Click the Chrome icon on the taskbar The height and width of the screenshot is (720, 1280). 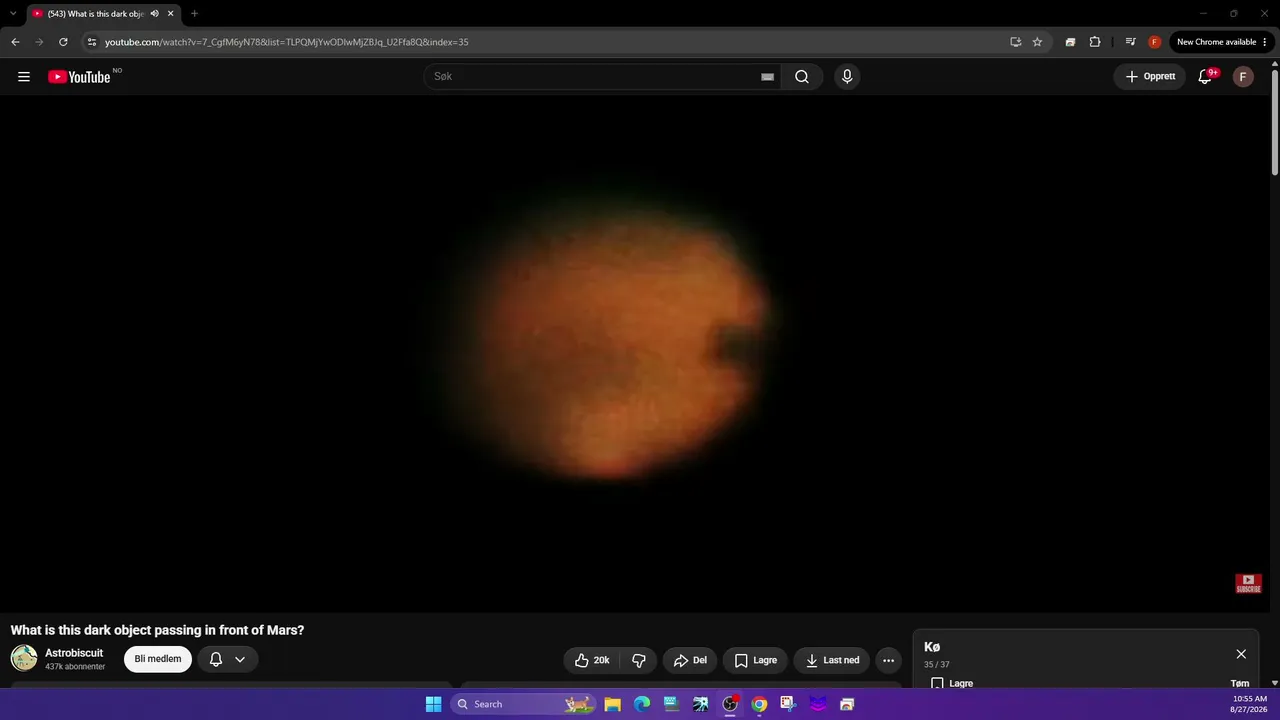pos(759,704)
